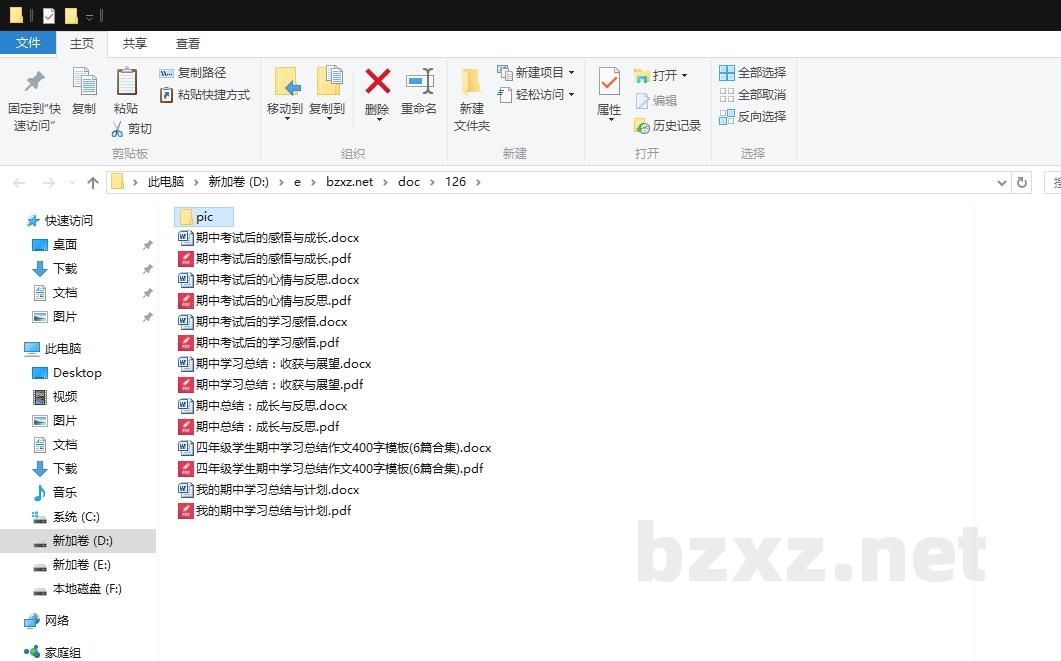1061x661 pixels.
Task: Click the Up one level arrow
Action: 93,182
